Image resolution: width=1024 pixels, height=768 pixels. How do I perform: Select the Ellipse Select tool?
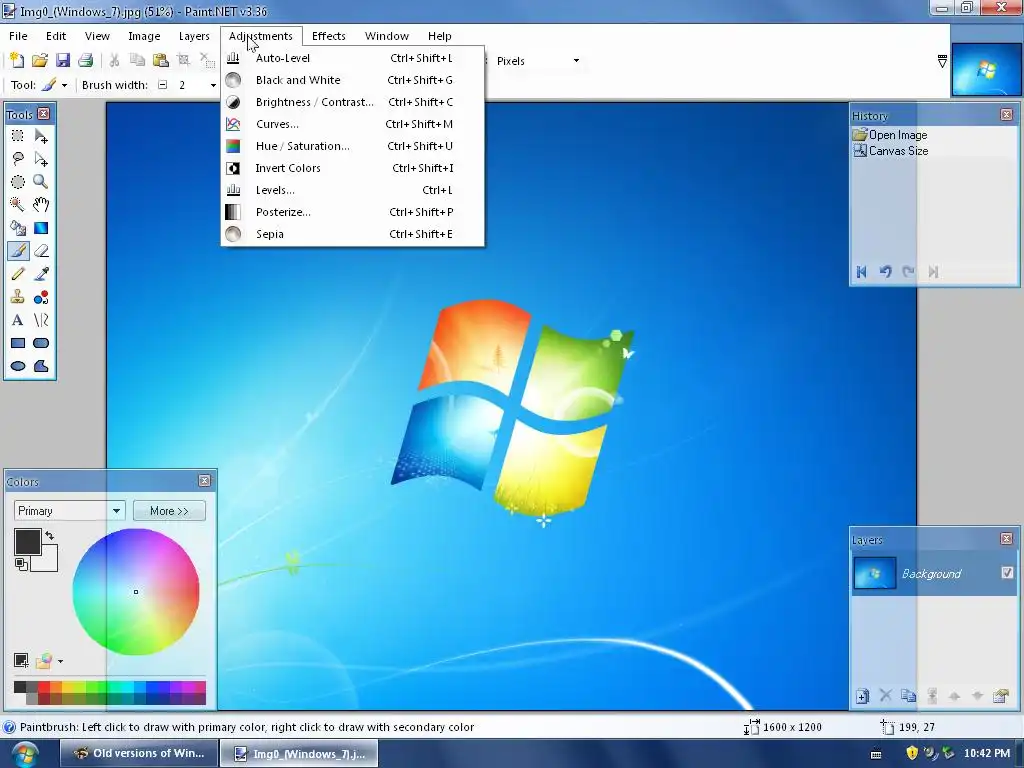click(x=18, y=182)
